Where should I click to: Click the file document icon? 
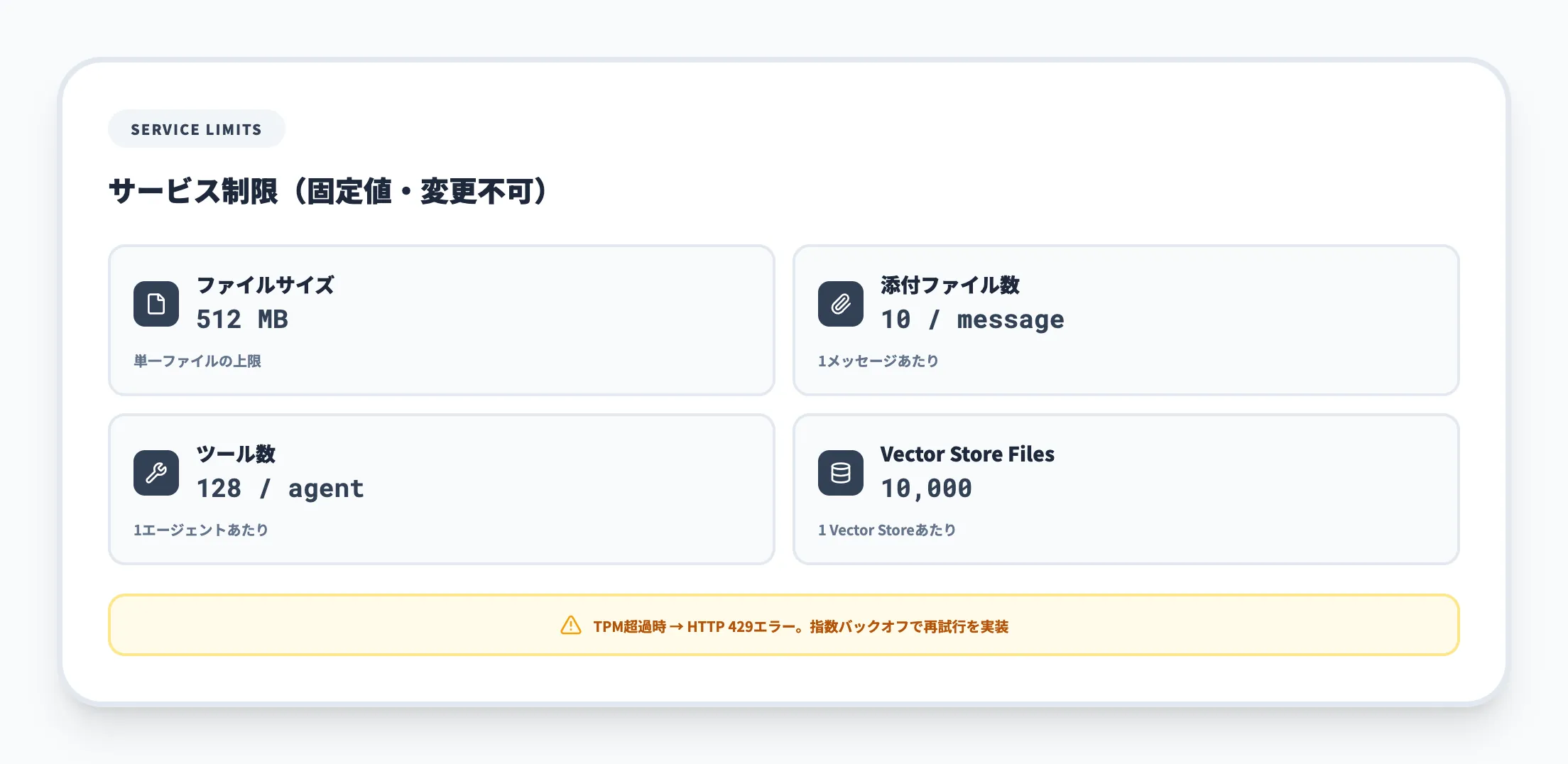click(156, 304)
